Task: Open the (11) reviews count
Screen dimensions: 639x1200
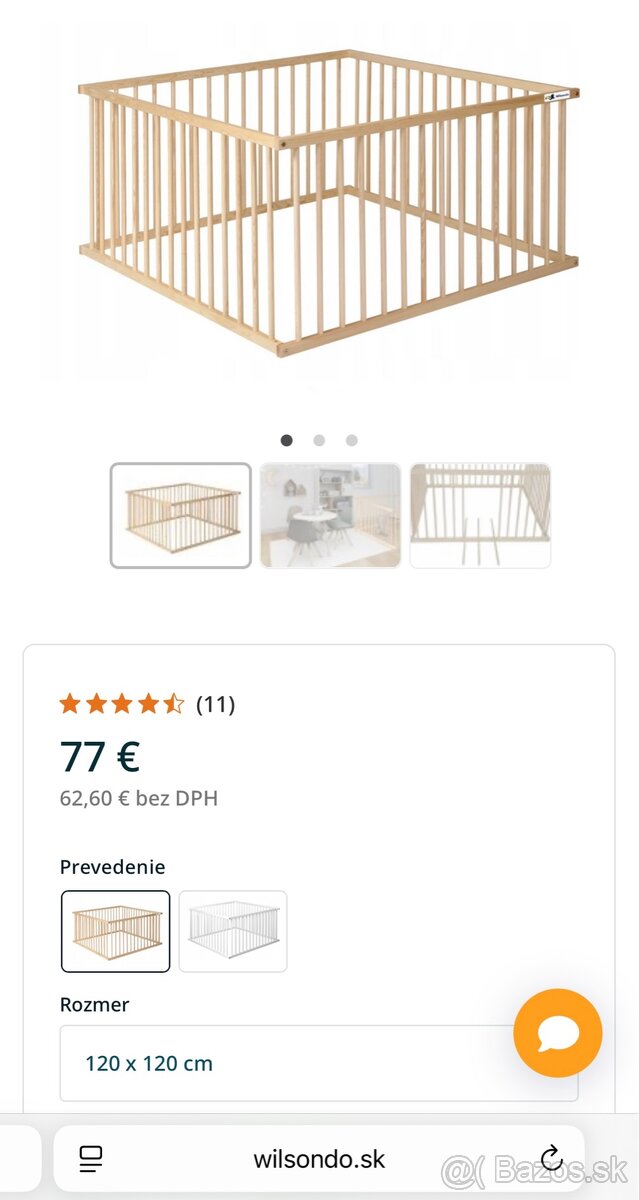Action: 215,704
